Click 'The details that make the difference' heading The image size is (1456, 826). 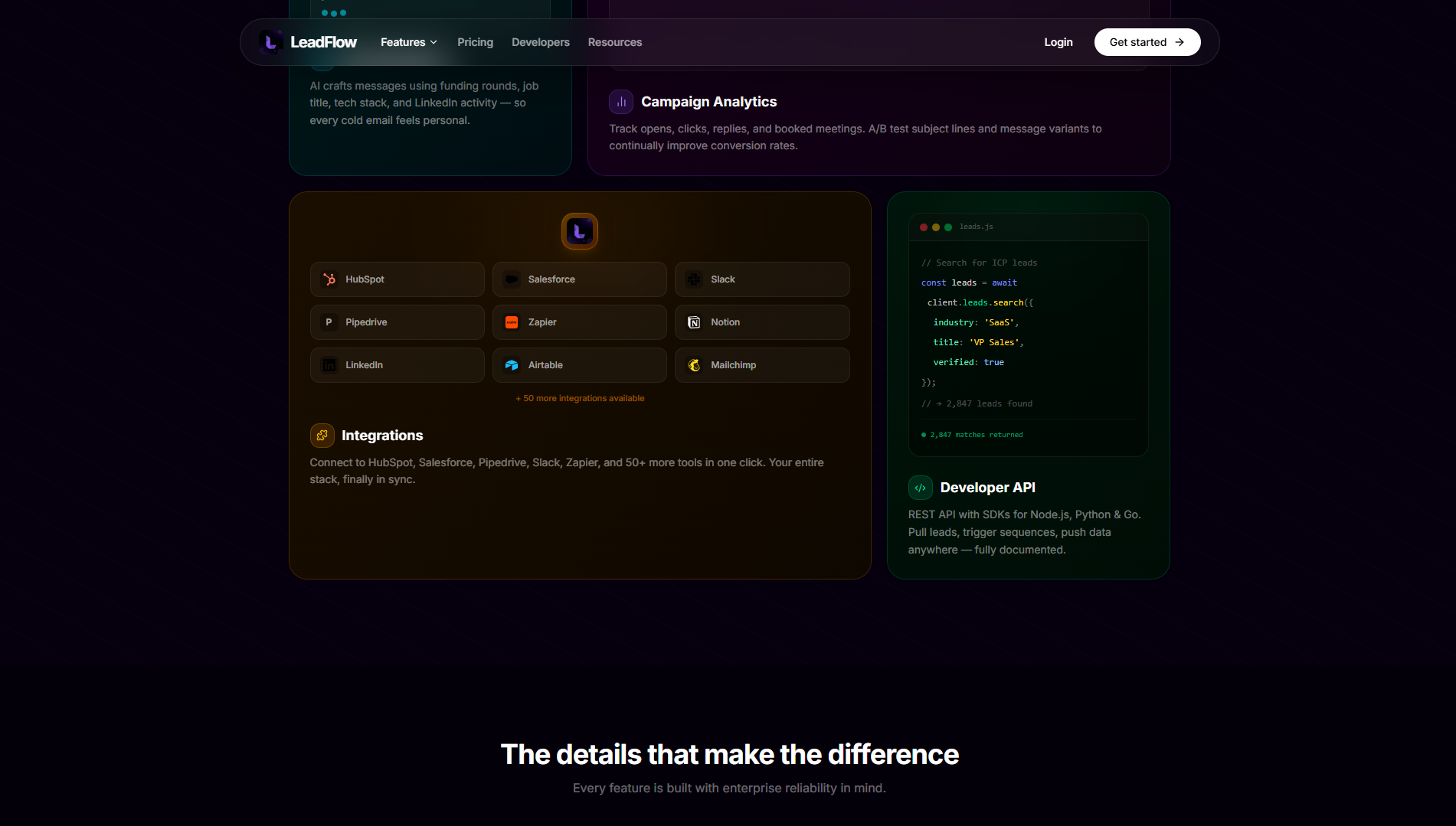pyautogui.click(x=729, y=754)
